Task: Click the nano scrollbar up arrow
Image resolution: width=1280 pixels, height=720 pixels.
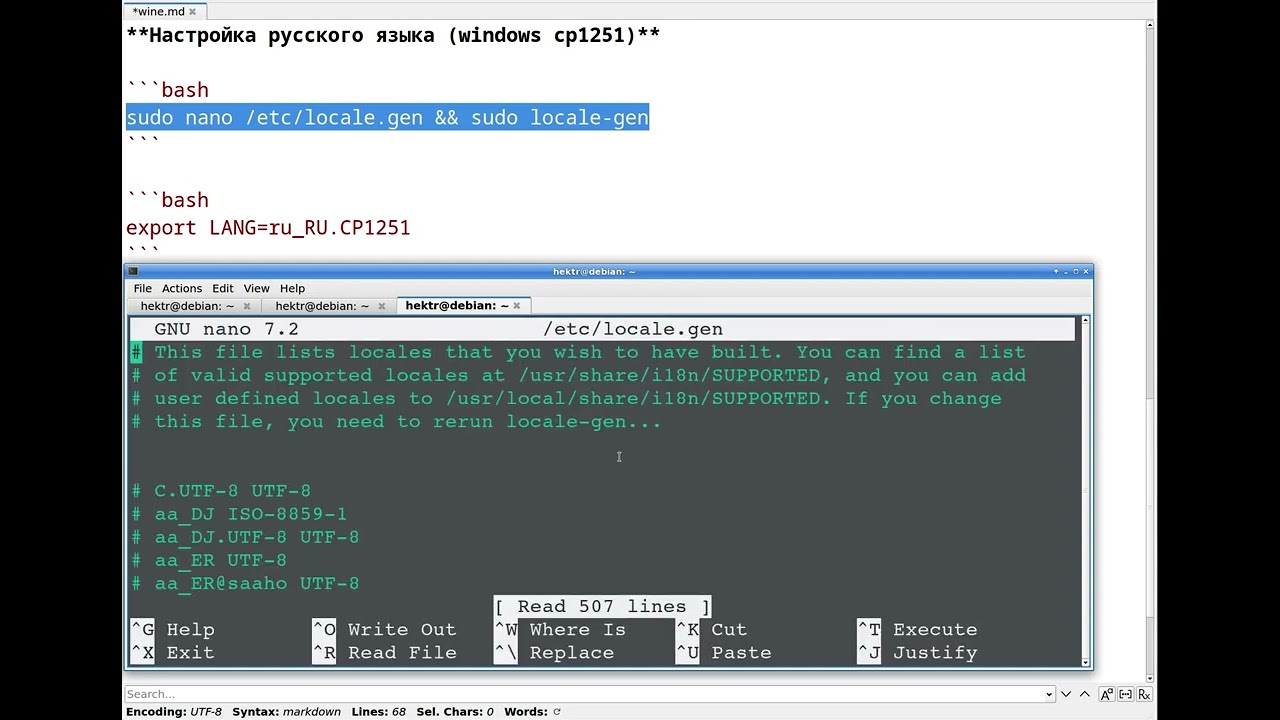Action: click(x=1085, y=321)
